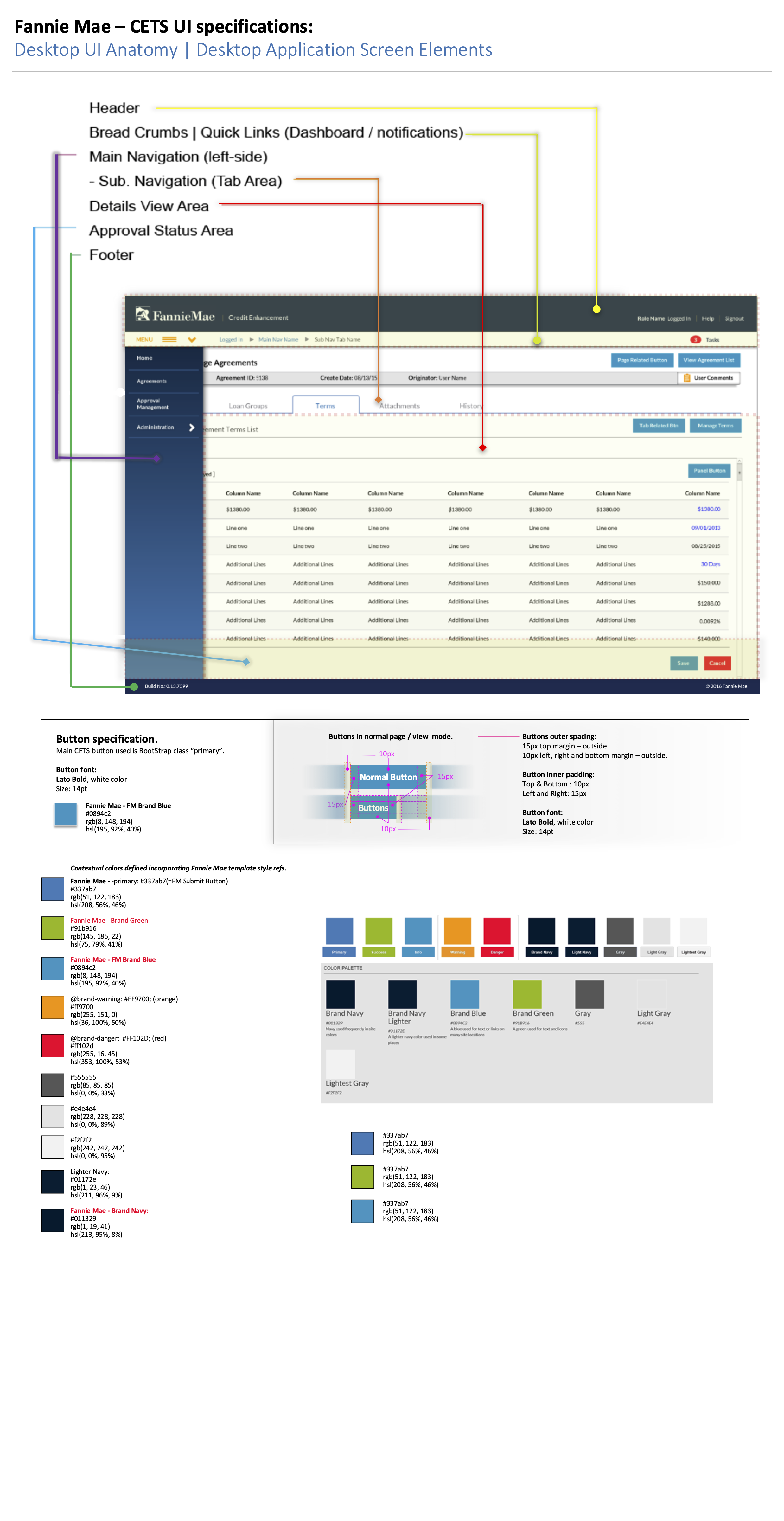Click the sample Normal Button
This screenshot has width=784, height=1521.
[388, 777]
